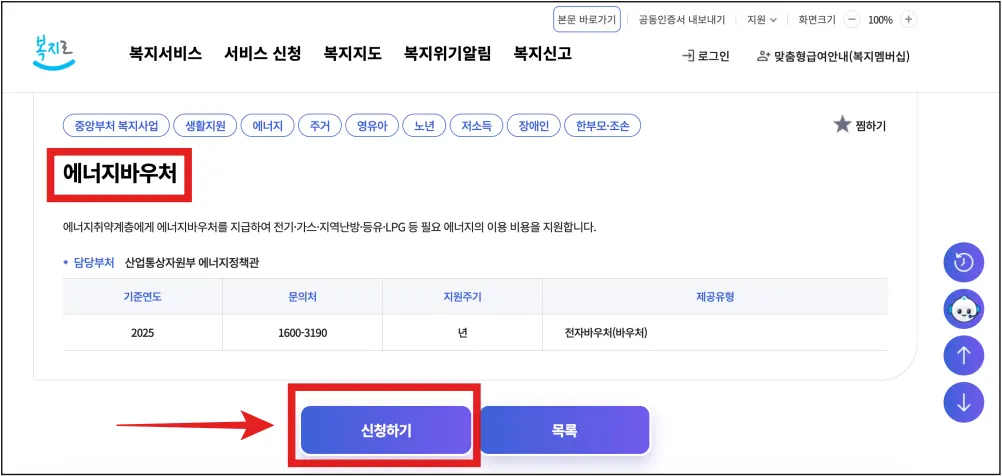The height and width of the screenshot is (476, 1002).
Task: Decrease screen size with minus icon
Action: click(852, 20)
